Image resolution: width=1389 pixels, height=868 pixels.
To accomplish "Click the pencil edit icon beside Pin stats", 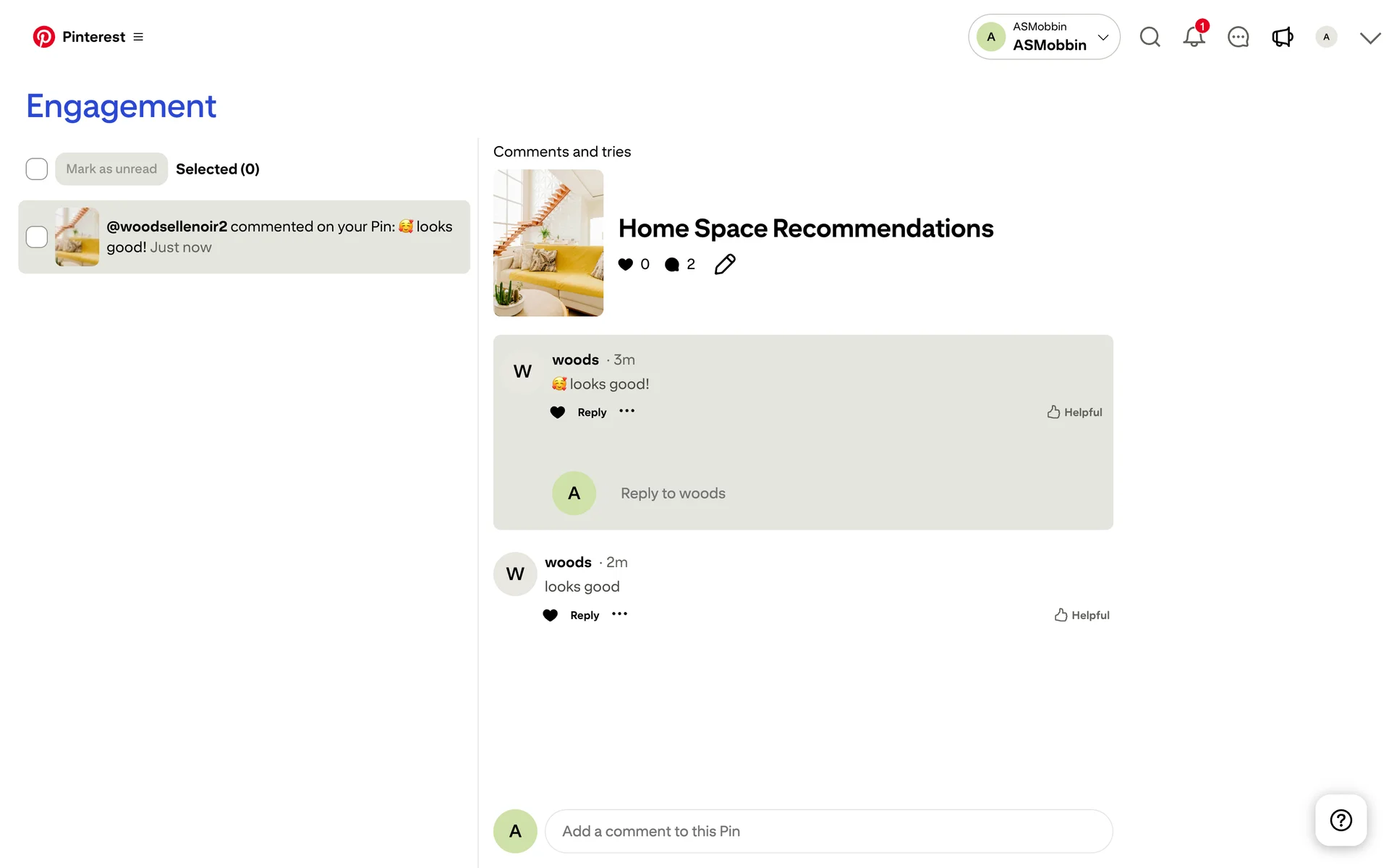I will coord(725,265).
